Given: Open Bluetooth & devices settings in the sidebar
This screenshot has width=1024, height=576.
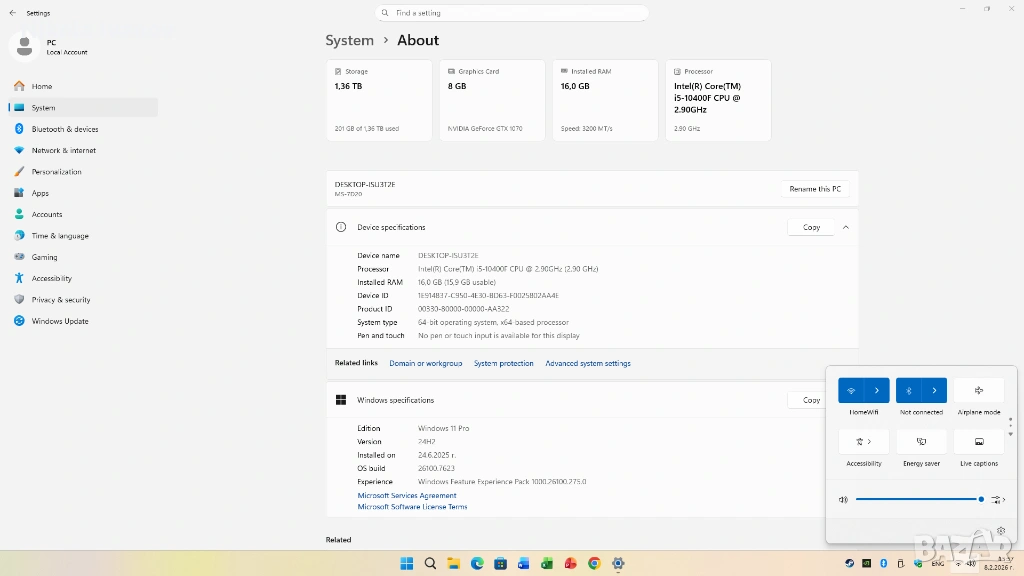Looking at the screenshot, I should pyautogui.click(x=64, y=129).
